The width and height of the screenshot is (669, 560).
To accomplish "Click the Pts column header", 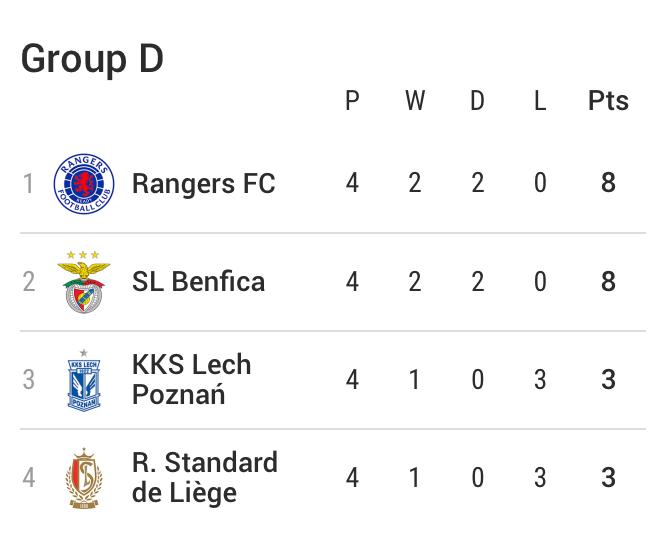I will (608, 101).
